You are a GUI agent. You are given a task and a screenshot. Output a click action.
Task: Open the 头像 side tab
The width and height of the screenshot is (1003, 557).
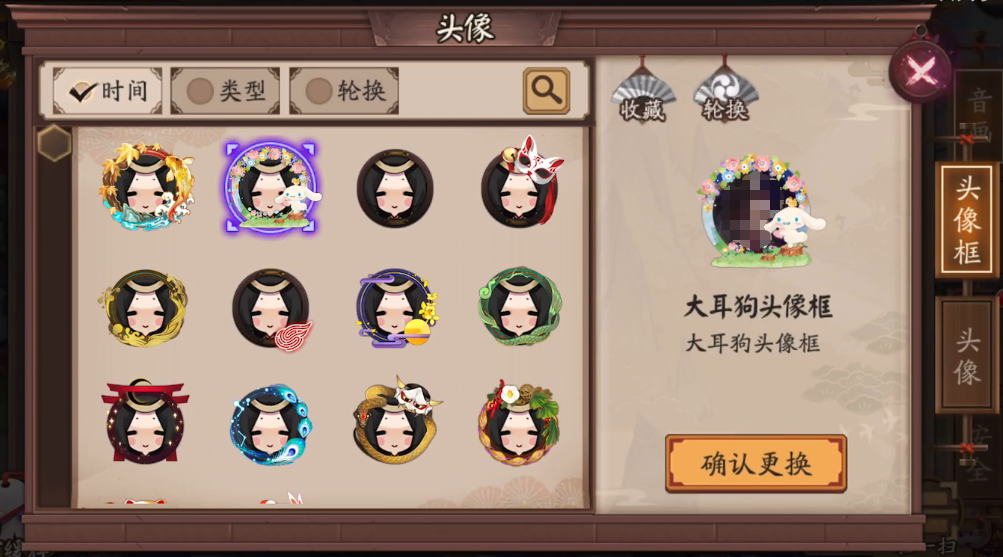(967, 356)
